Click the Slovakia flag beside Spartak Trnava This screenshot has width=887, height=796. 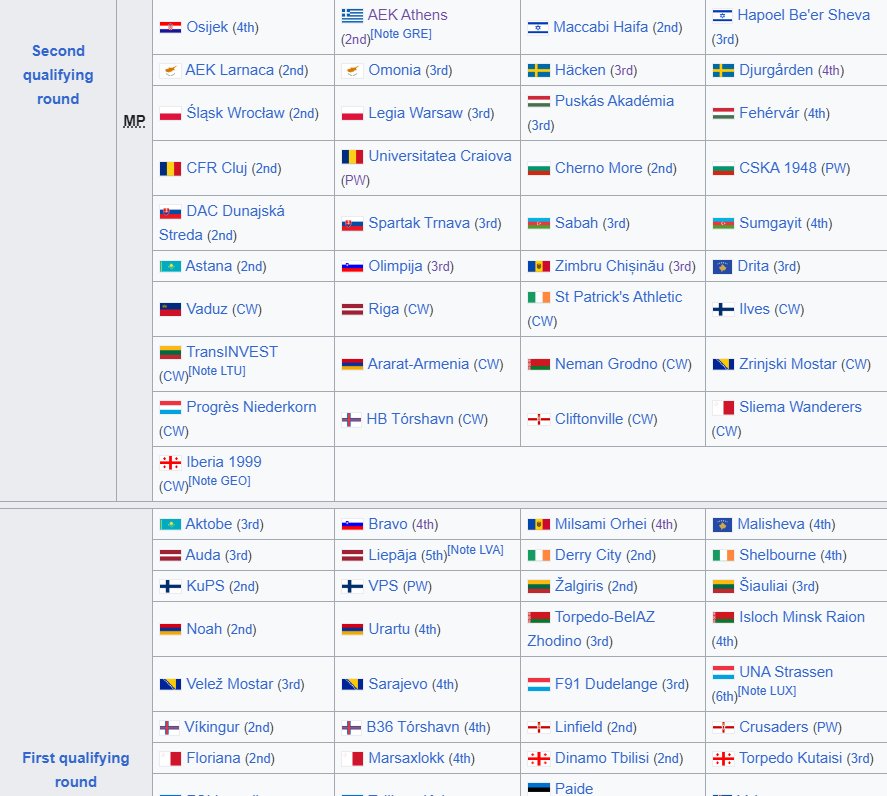coord(352,224)
